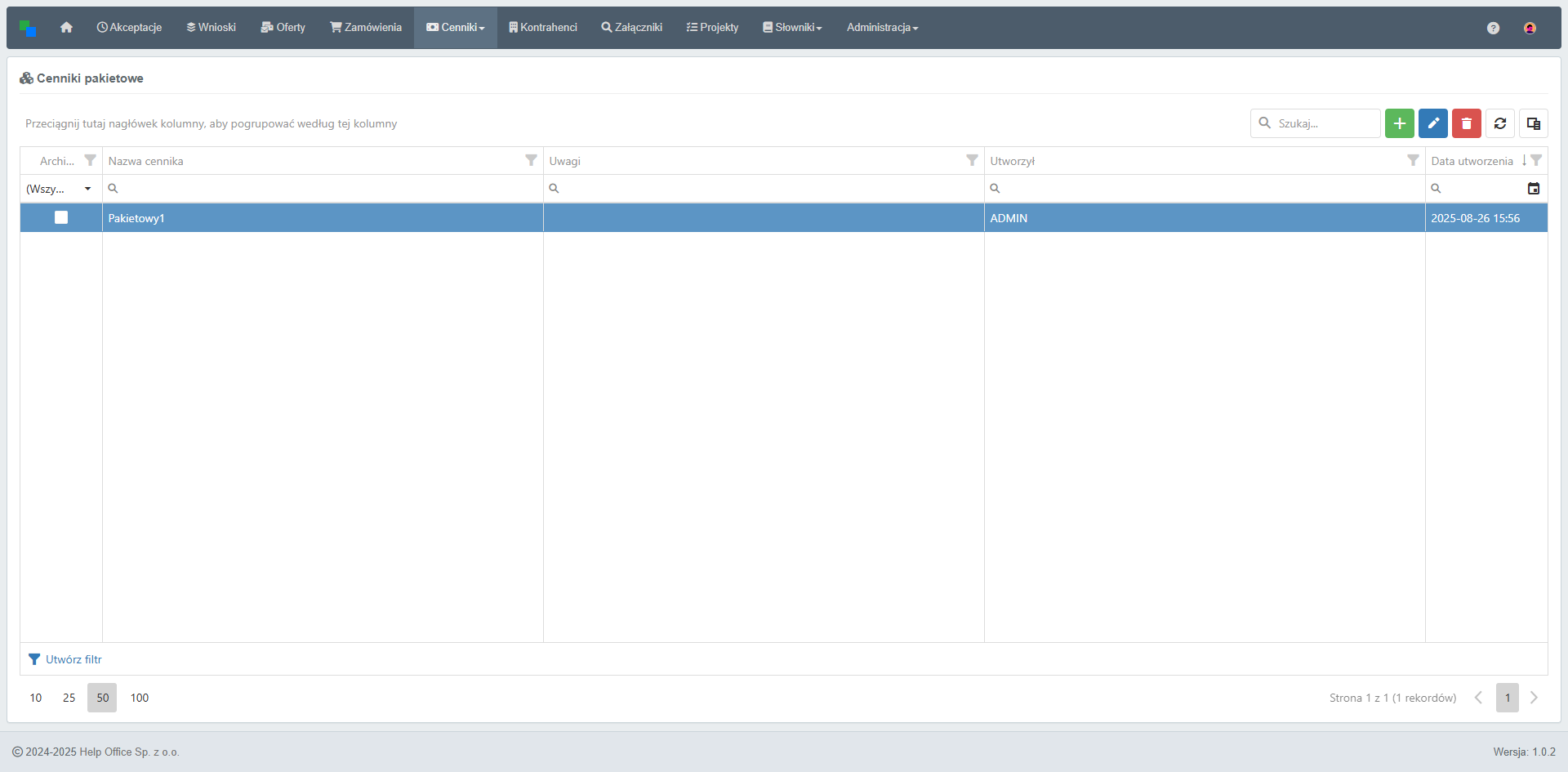
Task: Expand the Słowniki dropdown menu
Action: click(x=792, y=28)
